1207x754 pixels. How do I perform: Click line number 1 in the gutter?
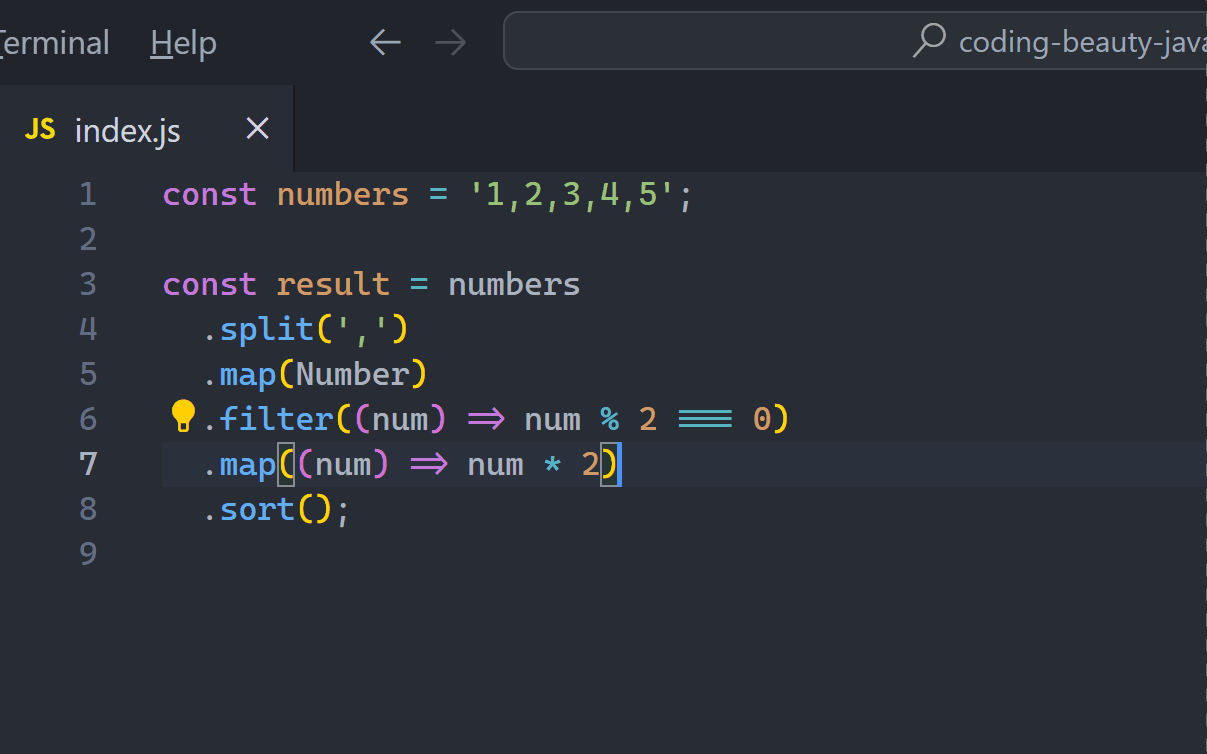pos(88,194)
